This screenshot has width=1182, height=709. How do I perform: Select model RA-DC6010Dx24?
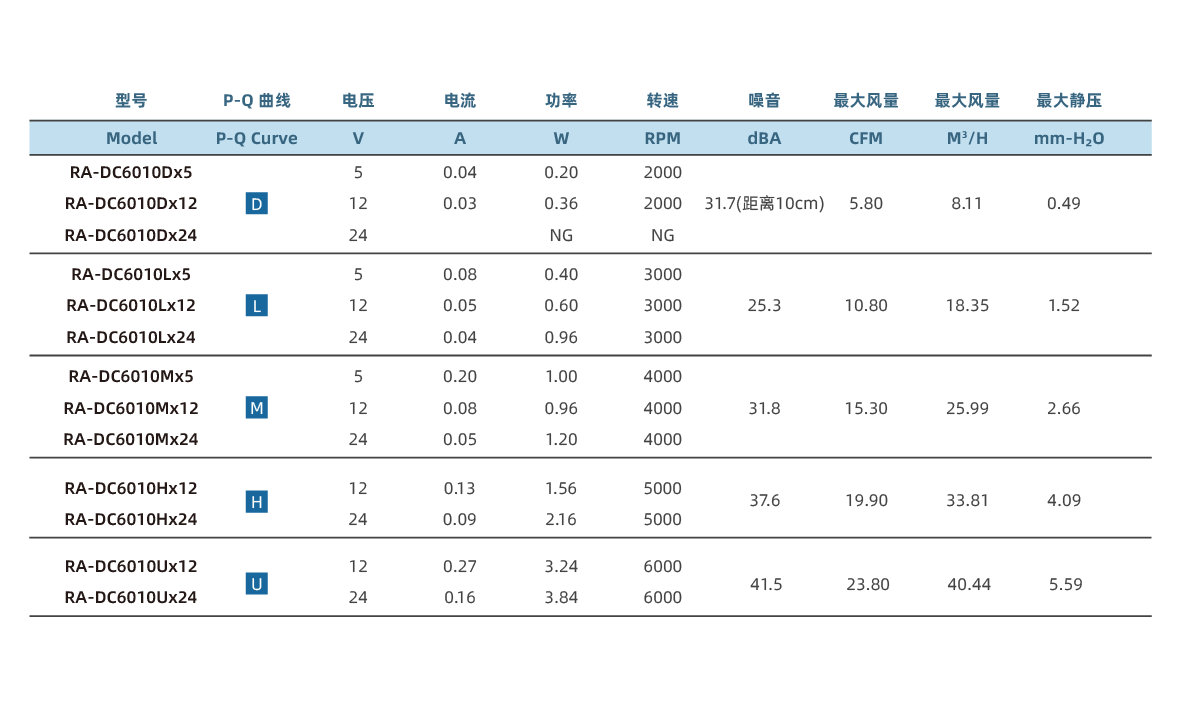pyautogui.click(x=131, y=236)
